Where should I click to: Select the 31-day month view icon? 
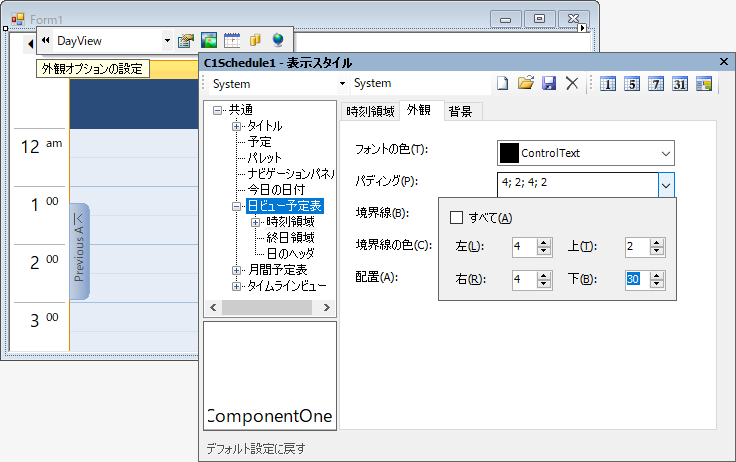click(680, 84)
